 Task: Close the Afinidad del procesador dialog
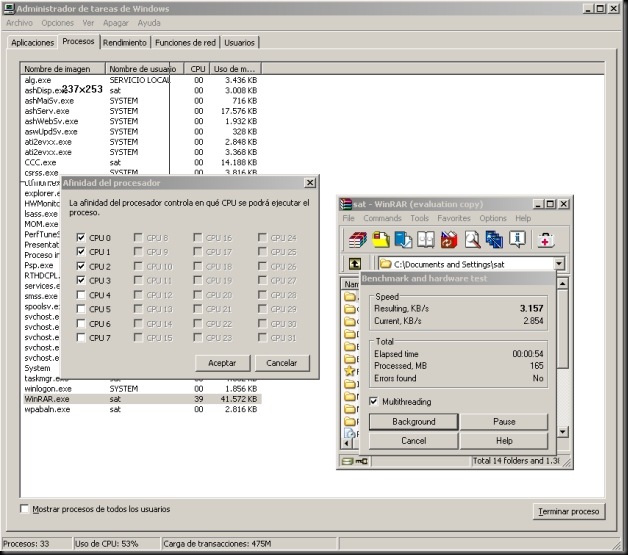310,183
